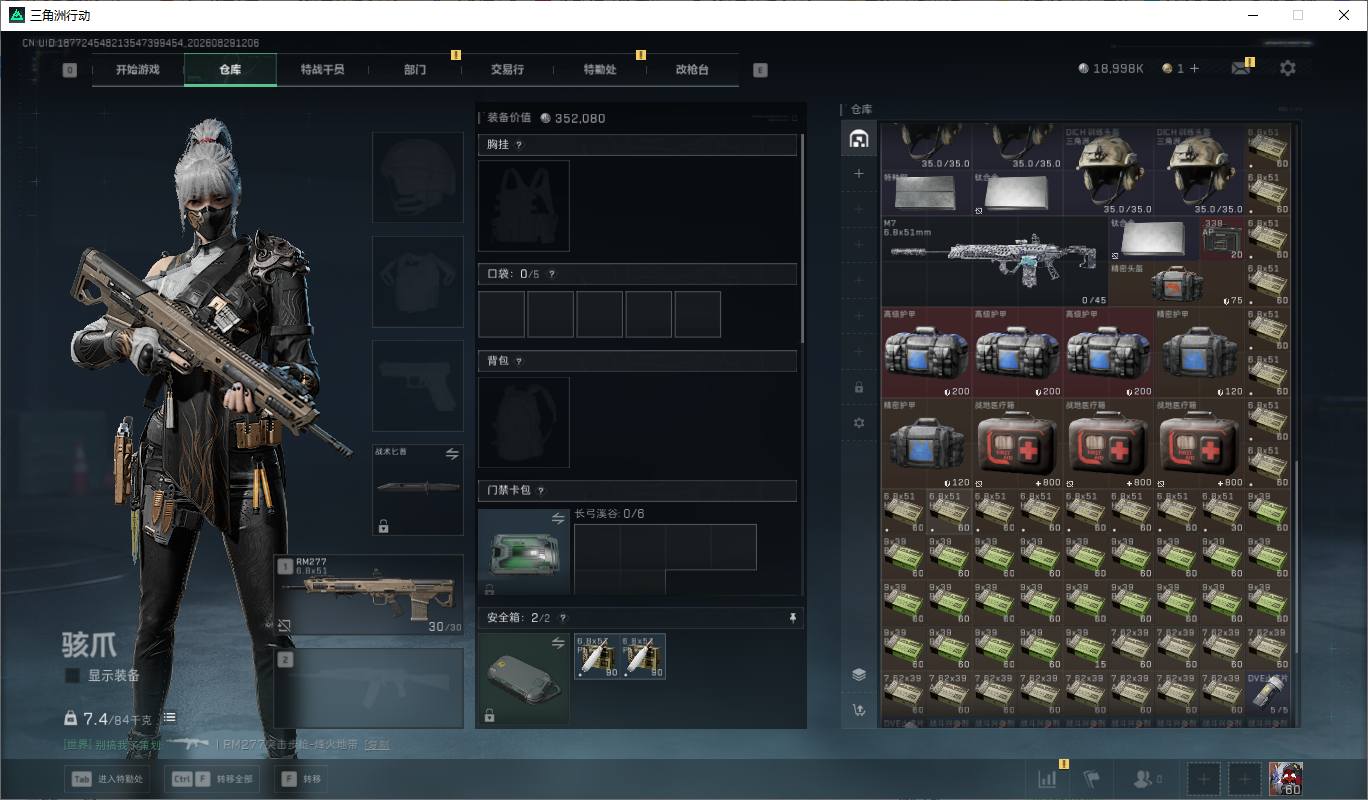Switch to the 开始游戏 tab
The image size is (1368, 800).
138,70
